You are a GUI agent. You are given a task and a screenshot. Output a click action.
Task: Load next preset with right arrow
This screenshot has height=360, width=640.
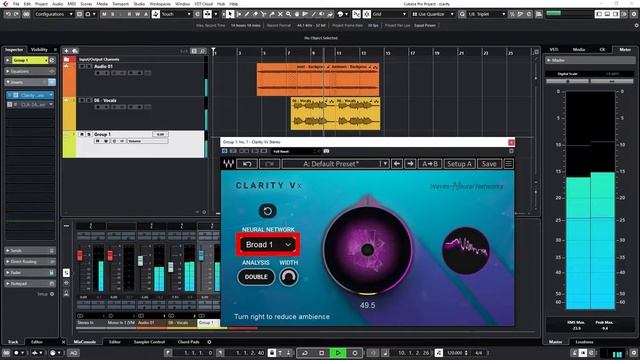tap(410, 164)
